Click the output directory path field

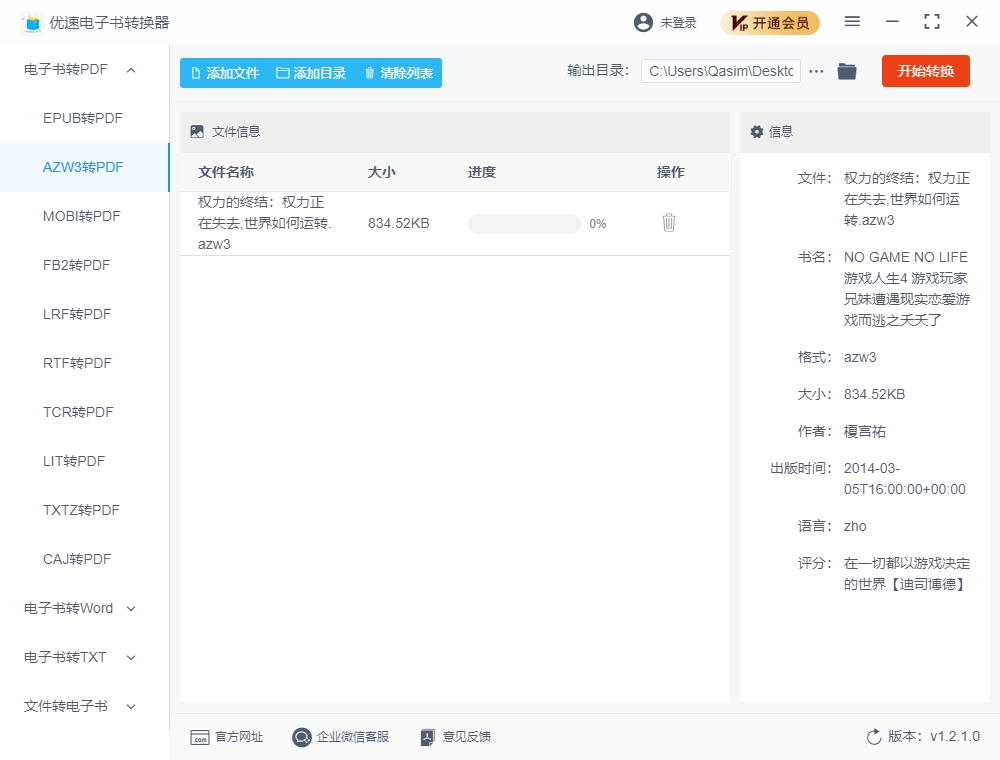click(720, 71)
